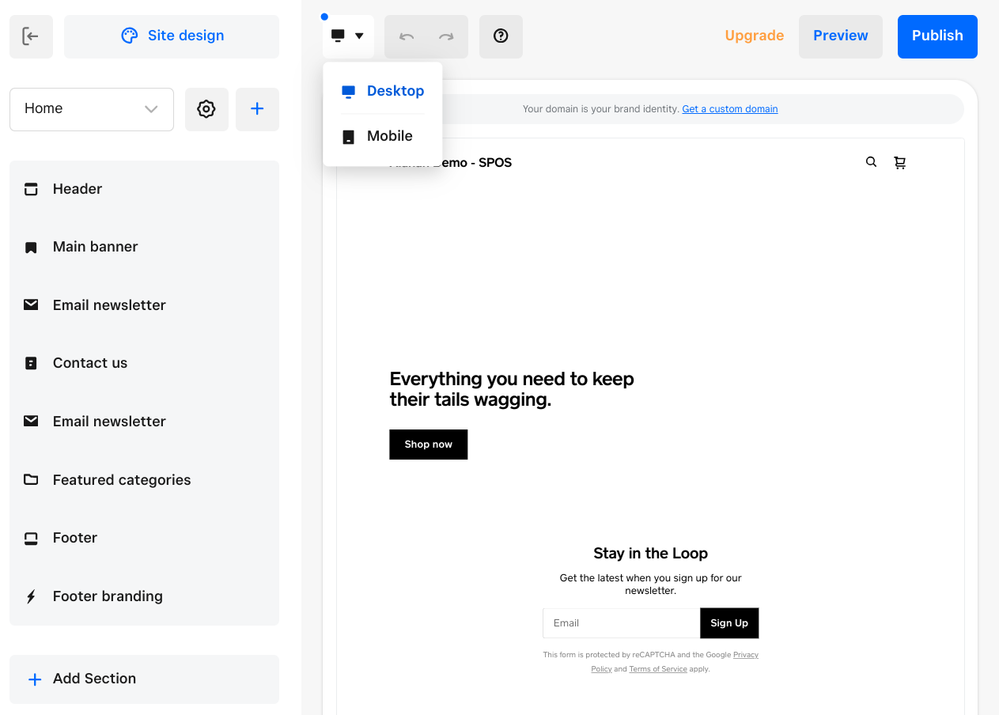Select Desktop view from the menu
This screenshot has height=715, width=999.
(383, 91)
